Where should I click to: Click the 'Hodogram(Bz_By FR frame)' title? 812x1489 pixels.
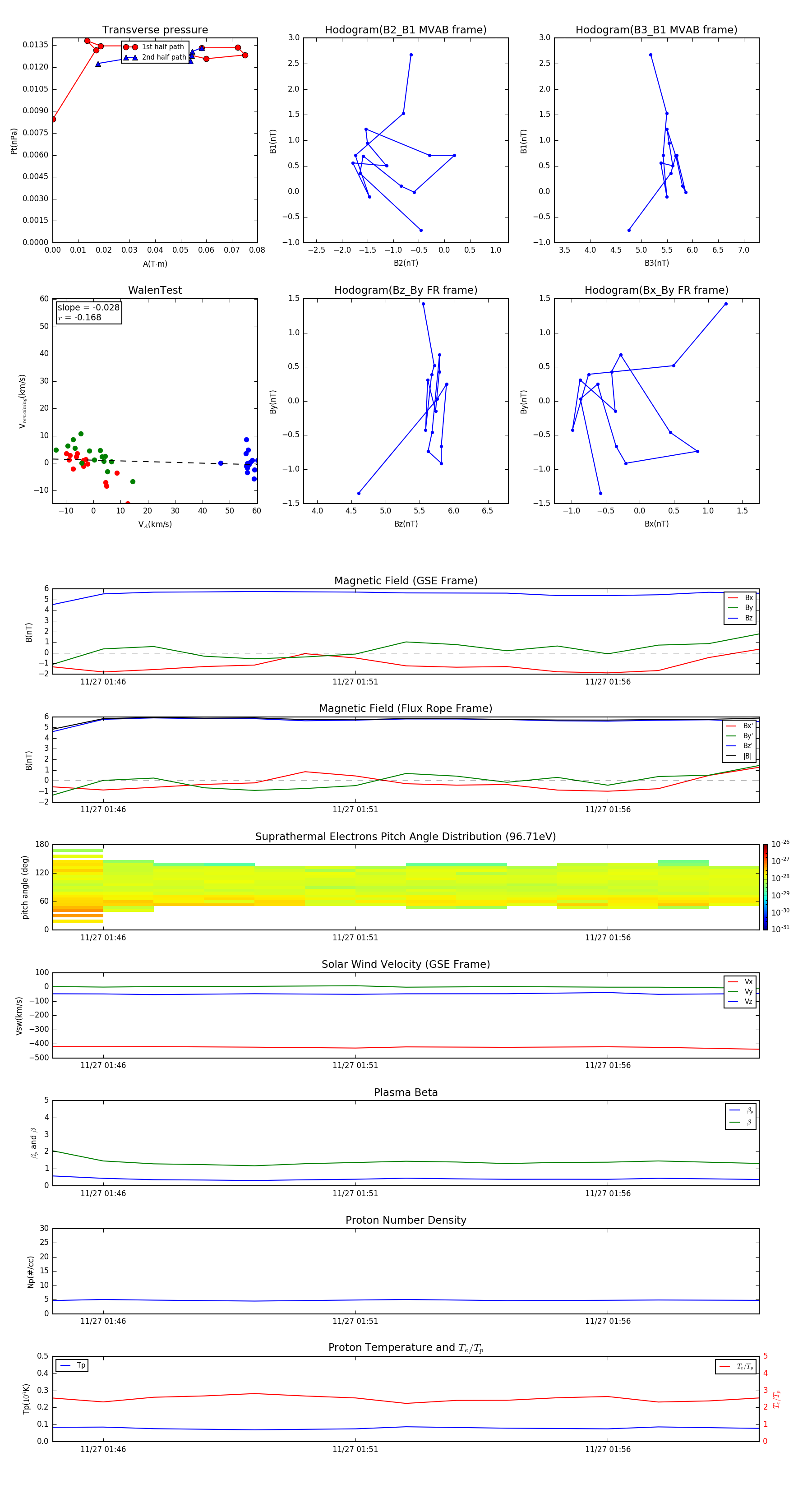click(x=406, y=290)
